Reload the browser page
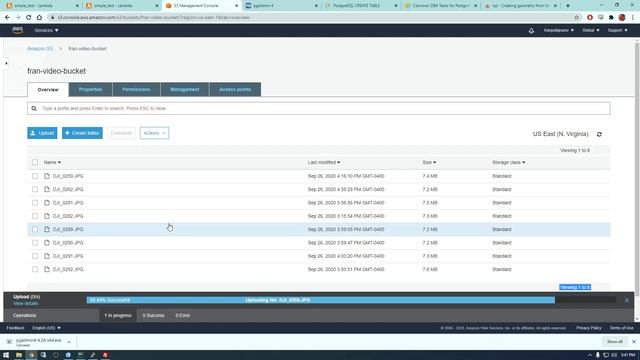640x360 pixels. coord(28,18)
